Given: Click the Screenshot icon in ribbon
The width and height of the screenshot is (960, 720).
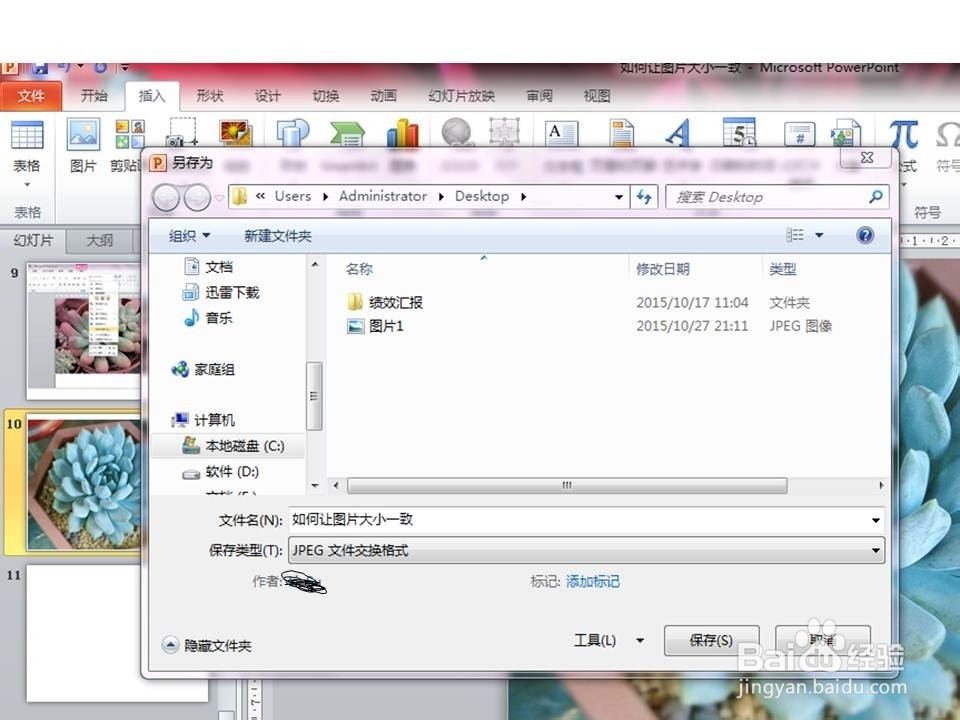Looking at the screenshot, I should (182, 132).
